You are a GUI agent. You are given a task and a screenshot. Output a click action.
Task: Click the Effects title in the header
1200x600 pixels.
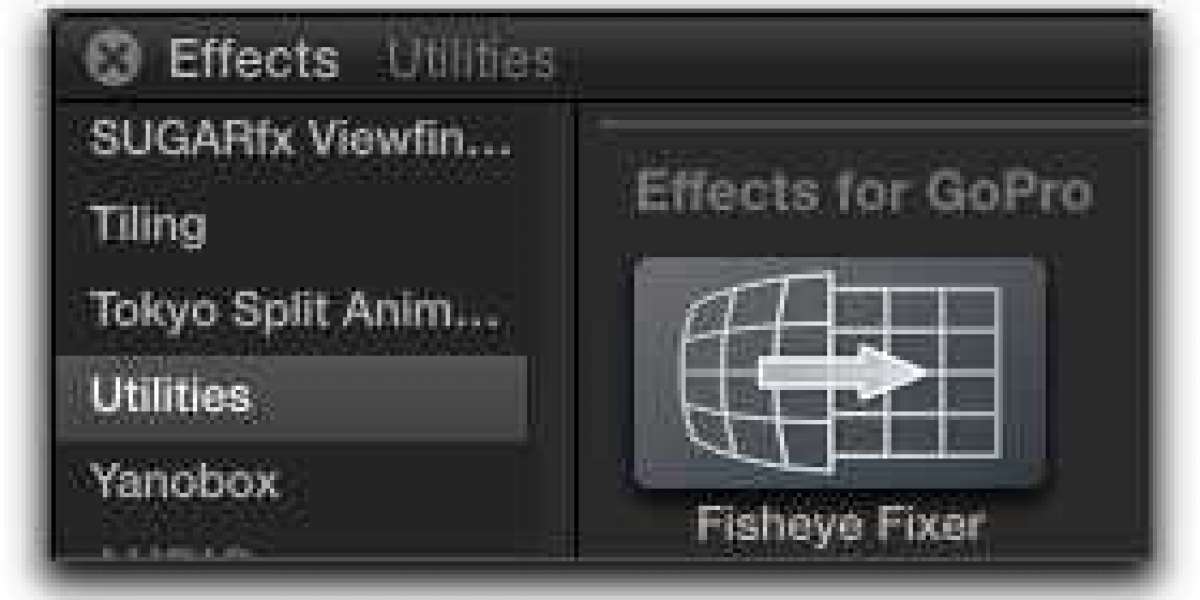(x=253, y=60)
